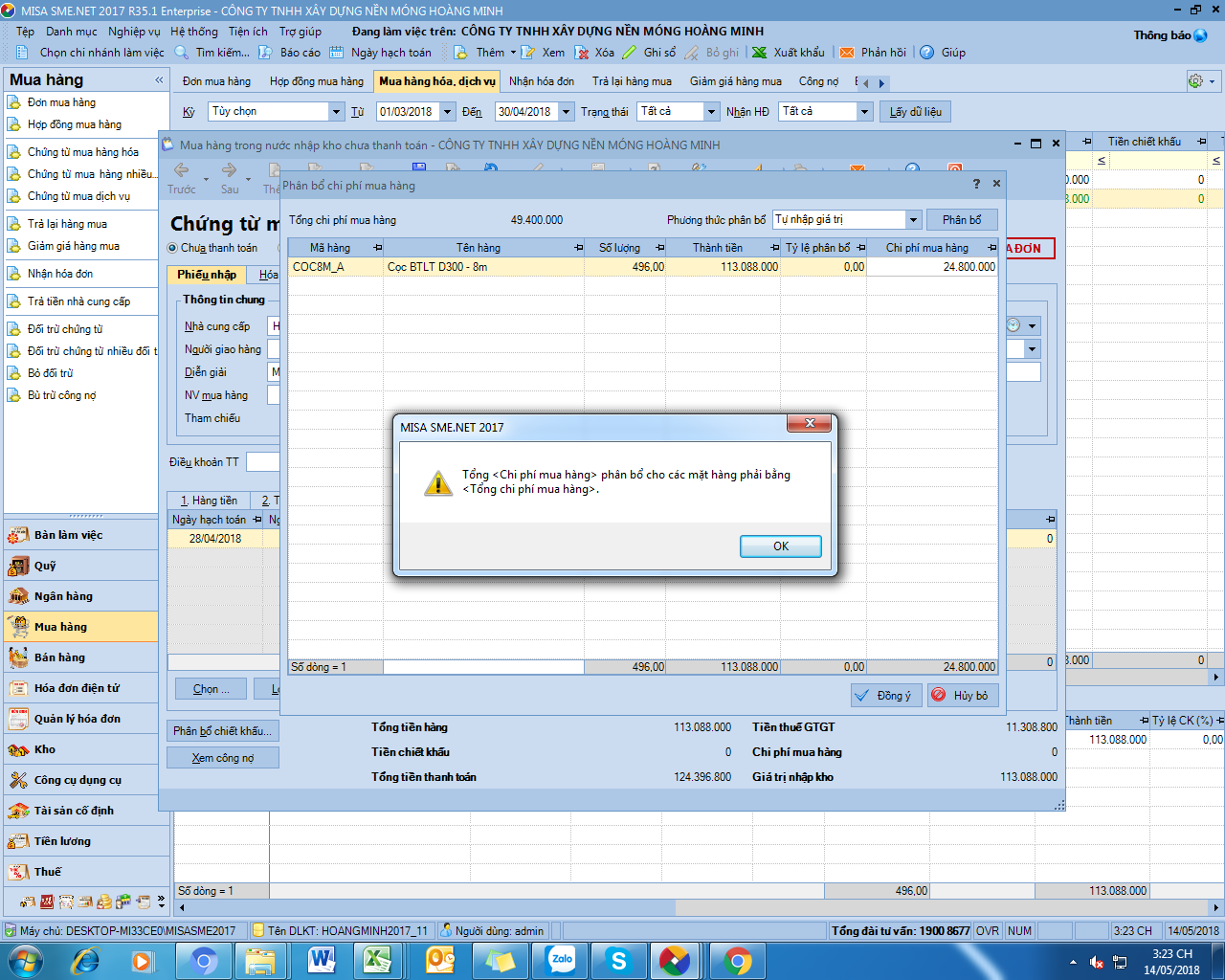Viewport: 1225px width, 980px height.
Task: Open the Hệ thống menu
Action: click(x=194, y=32)
